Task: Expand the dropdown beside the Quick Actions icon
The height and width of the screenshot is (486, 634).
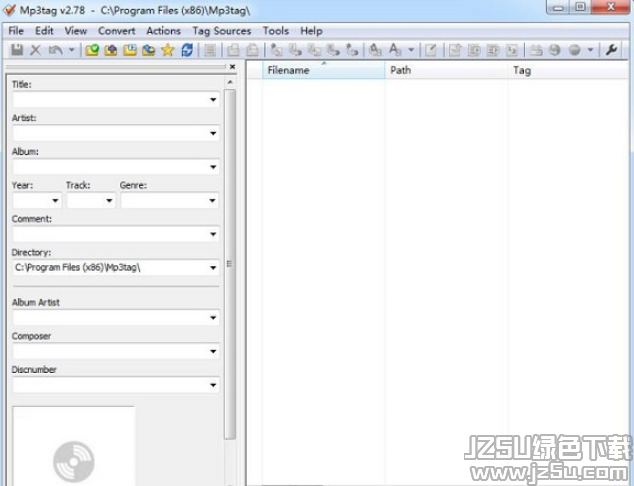Action: coord(411,50)
